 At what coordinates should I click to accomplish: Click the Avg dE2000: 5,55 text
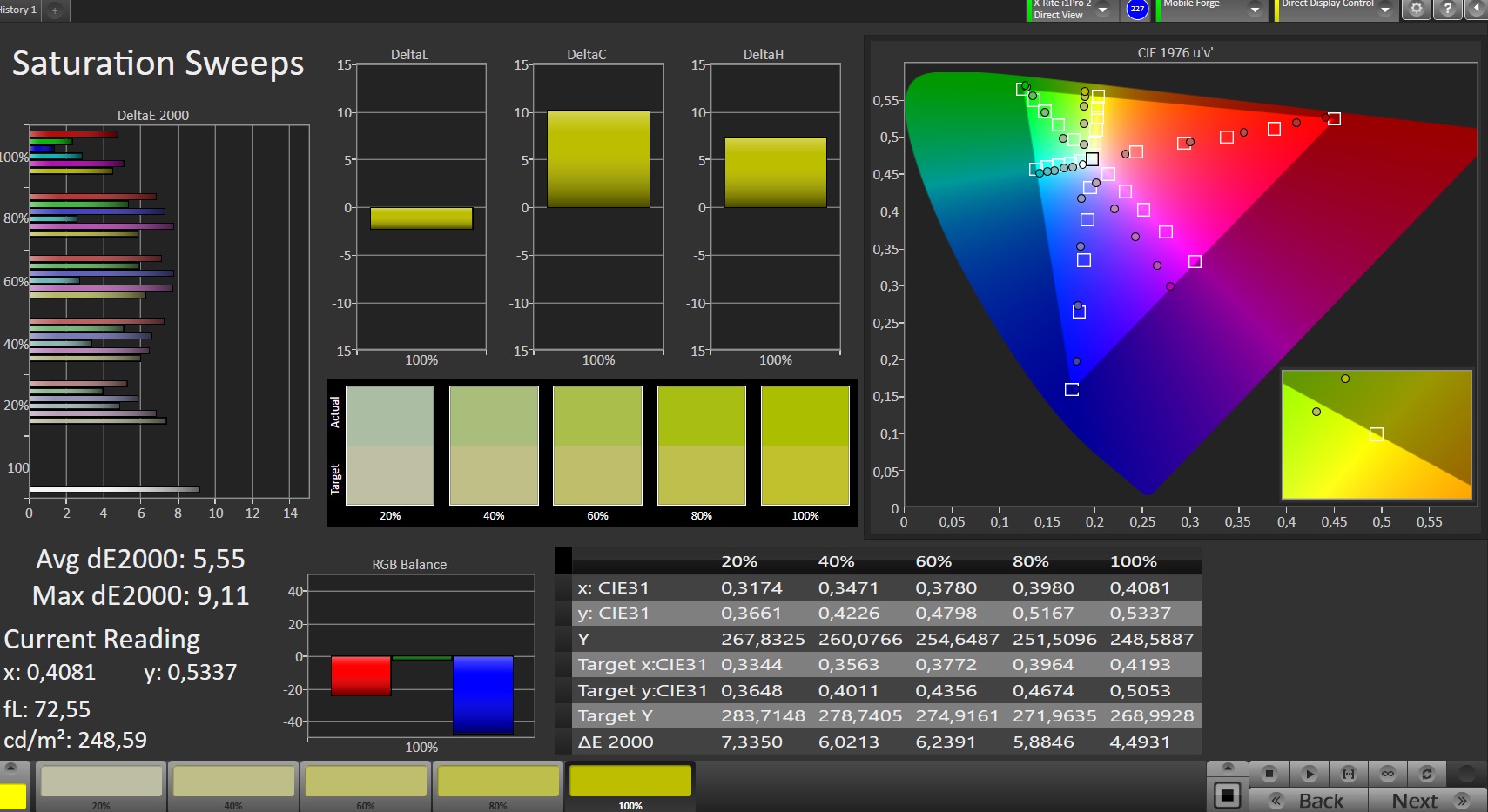tap(140, 559)
